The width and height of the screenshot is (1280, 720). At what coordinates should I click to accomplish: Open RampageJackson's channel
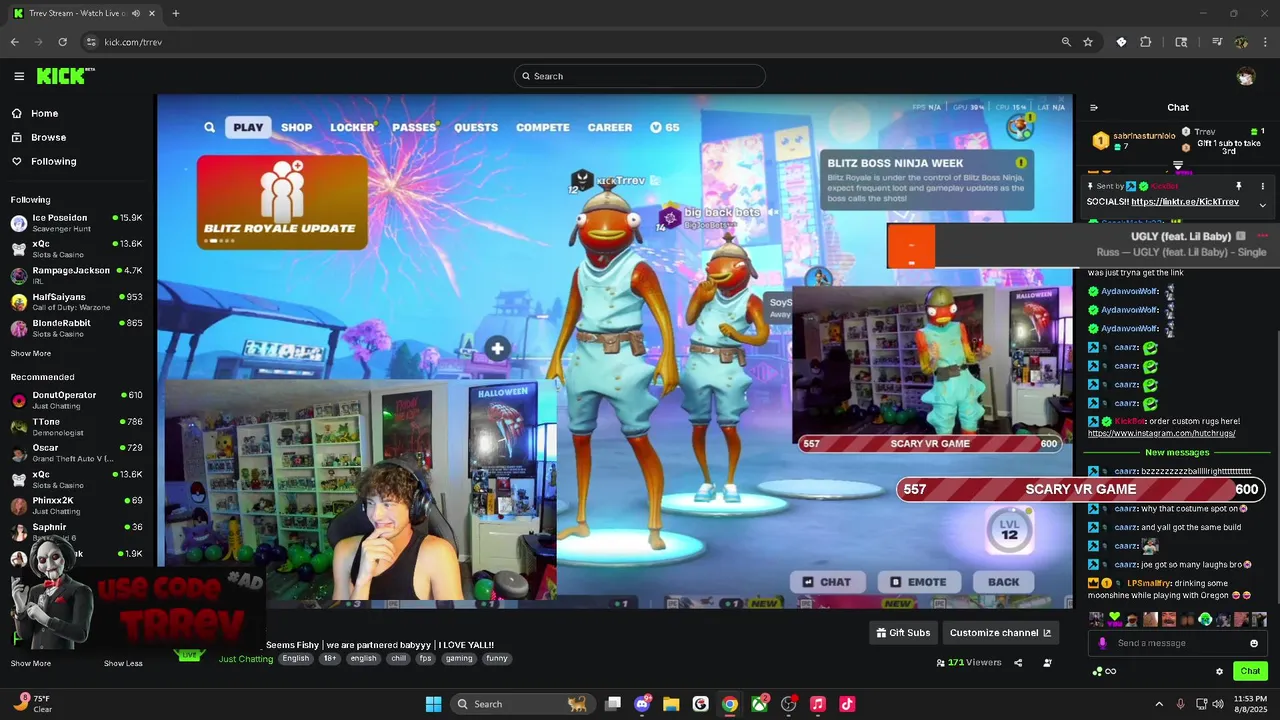tap(77, 275)
